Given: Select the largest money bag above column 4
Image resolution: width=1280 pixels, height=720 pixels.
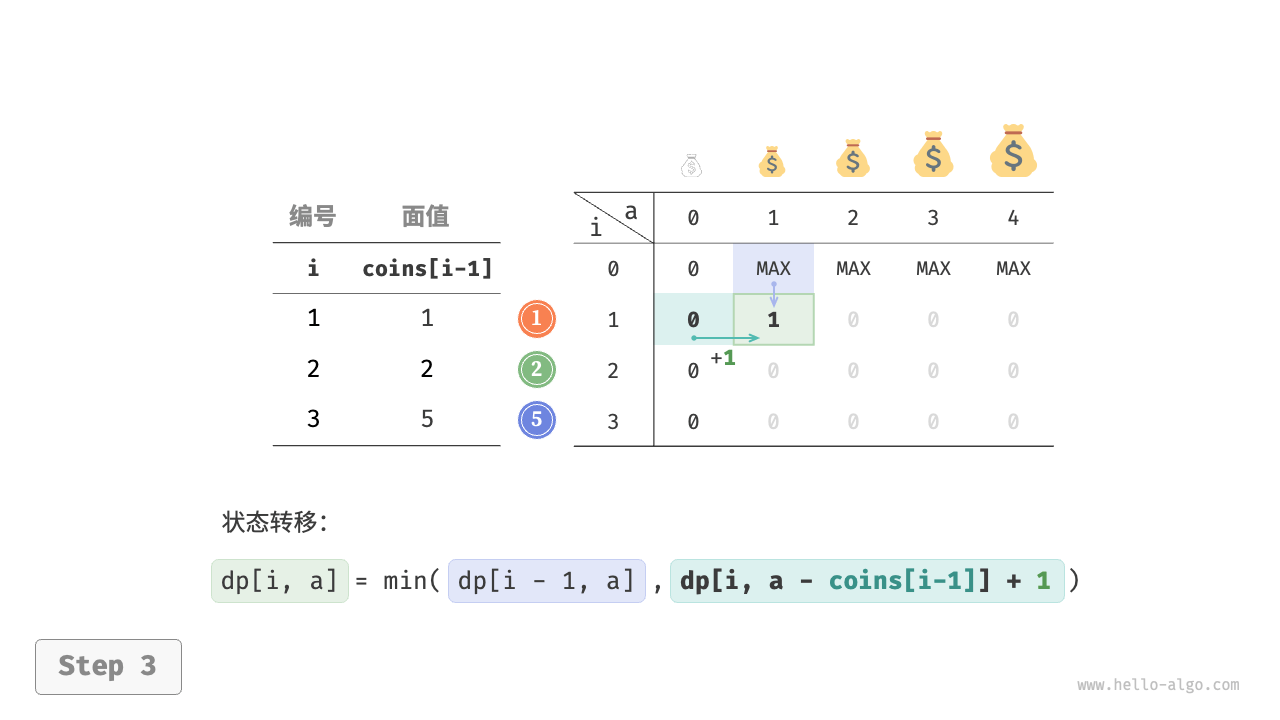Looking at the screenshot, I should coord(1013,150).
